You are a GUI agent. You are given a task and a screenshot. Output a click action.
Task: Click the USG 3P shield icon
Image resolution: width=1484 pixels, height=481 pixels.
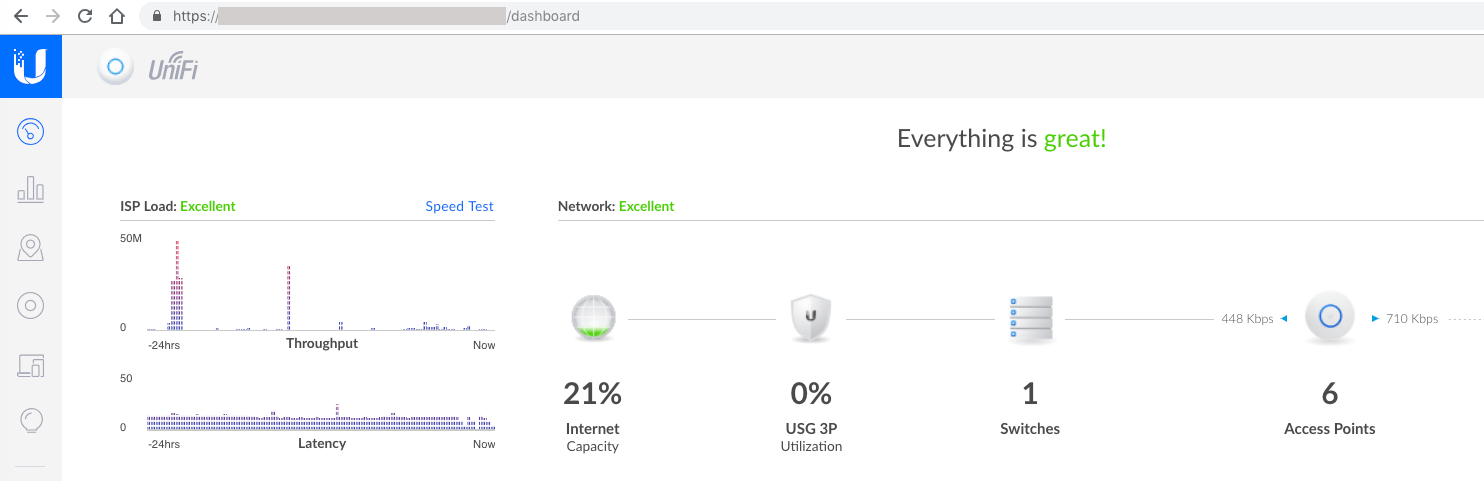click(x=811, y=318)
